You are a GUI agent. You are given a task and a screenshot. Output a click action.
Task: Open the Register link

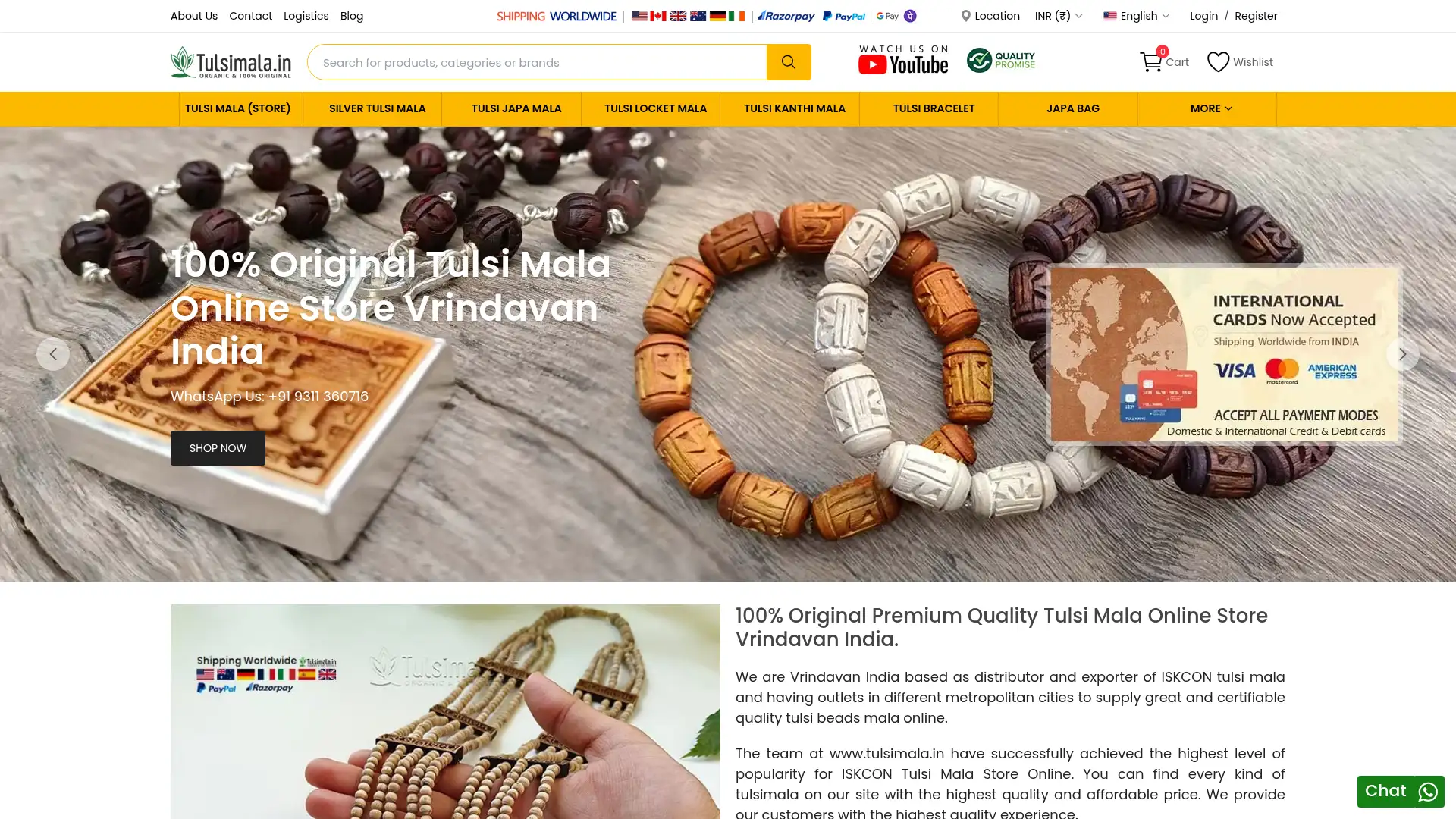pos(1256,16)
